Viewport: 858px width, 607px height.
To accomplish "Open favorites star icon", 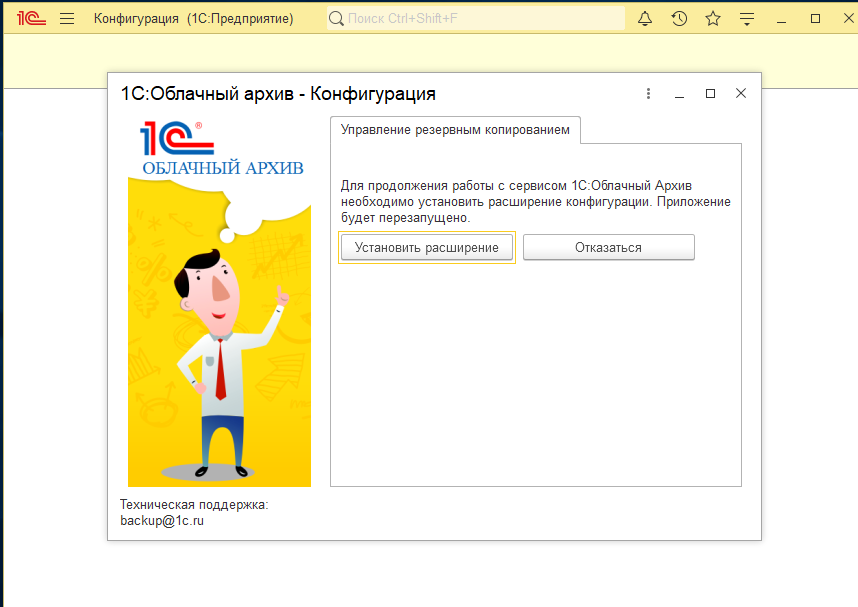I will coord(713,19).
